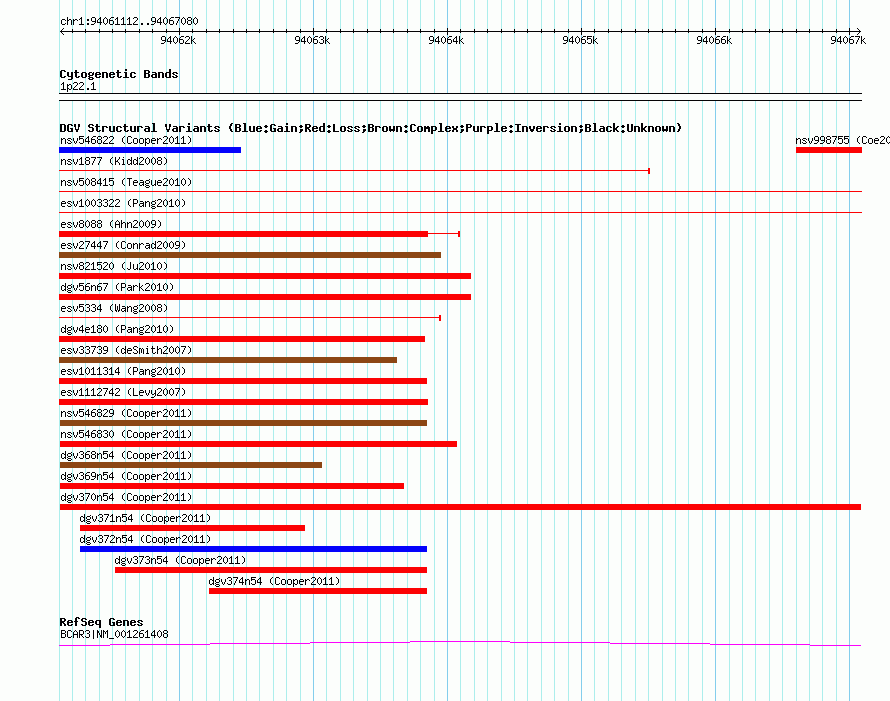Image resolution: width=890 pixels, height=701 pixels.
Task: Select the esv1003322 (Pang2010) label
Action: (123, 203)
